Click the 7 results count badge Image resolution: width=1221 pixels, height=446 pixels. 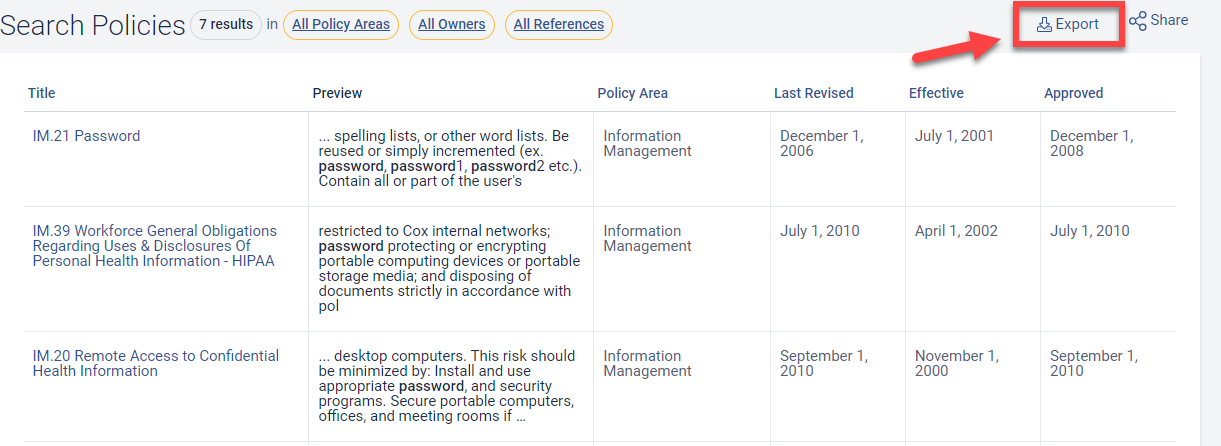[226, 25]
